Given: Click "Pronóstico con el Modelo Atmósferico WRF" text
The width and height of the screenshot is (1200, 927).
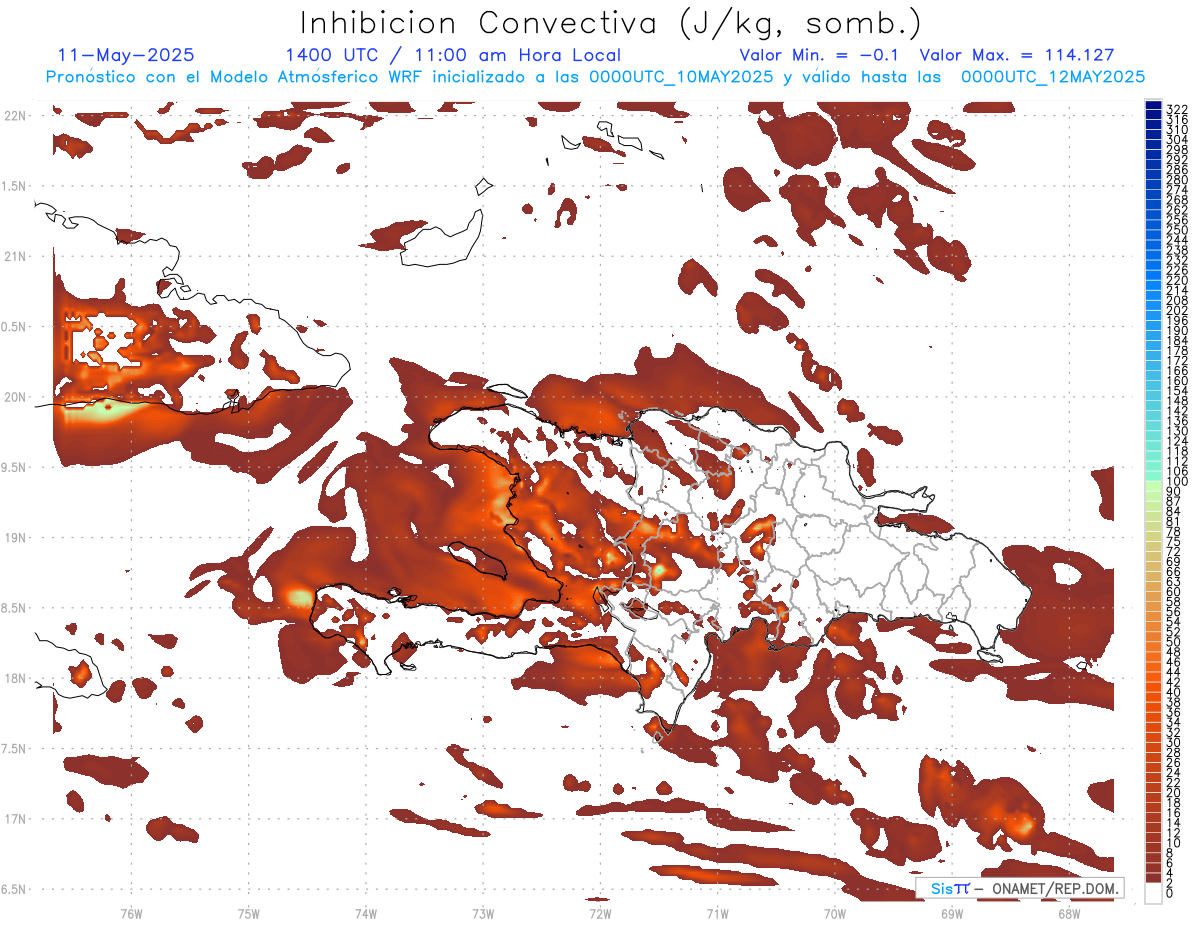Looking at the screenshot, I should point(237,77).
